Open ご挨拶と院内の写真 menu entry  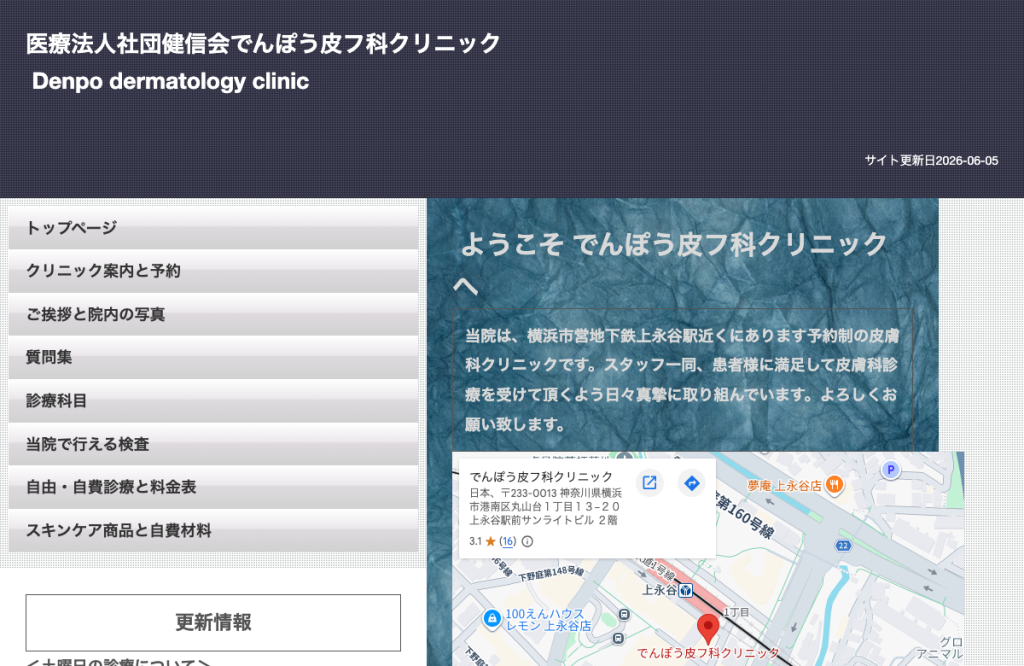(x=213, y=314)
